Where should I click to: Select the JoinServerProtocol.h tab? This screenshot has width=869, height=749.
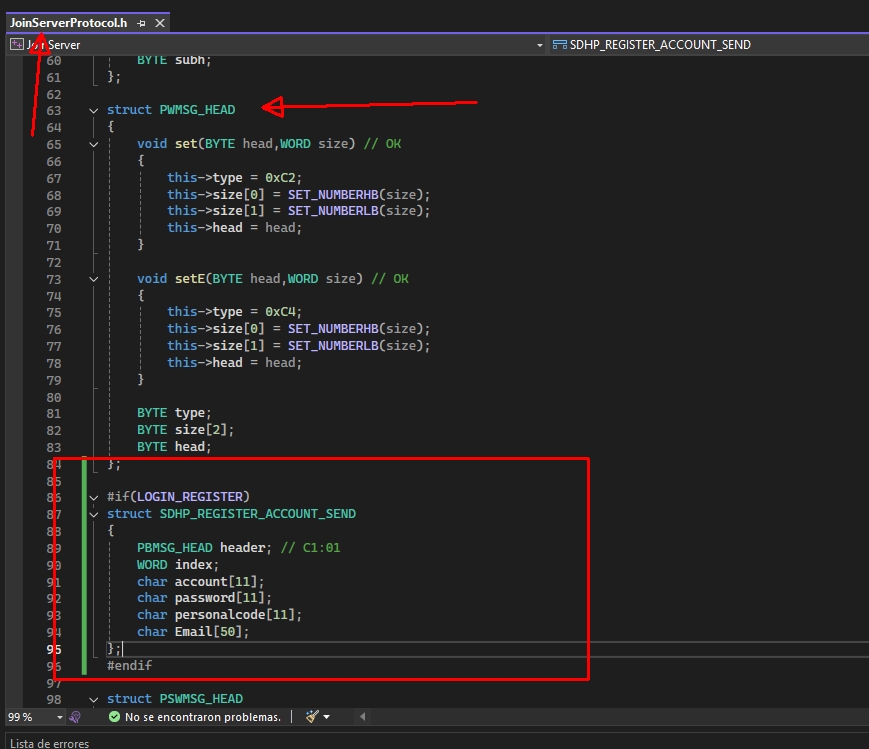coord(68,23)
